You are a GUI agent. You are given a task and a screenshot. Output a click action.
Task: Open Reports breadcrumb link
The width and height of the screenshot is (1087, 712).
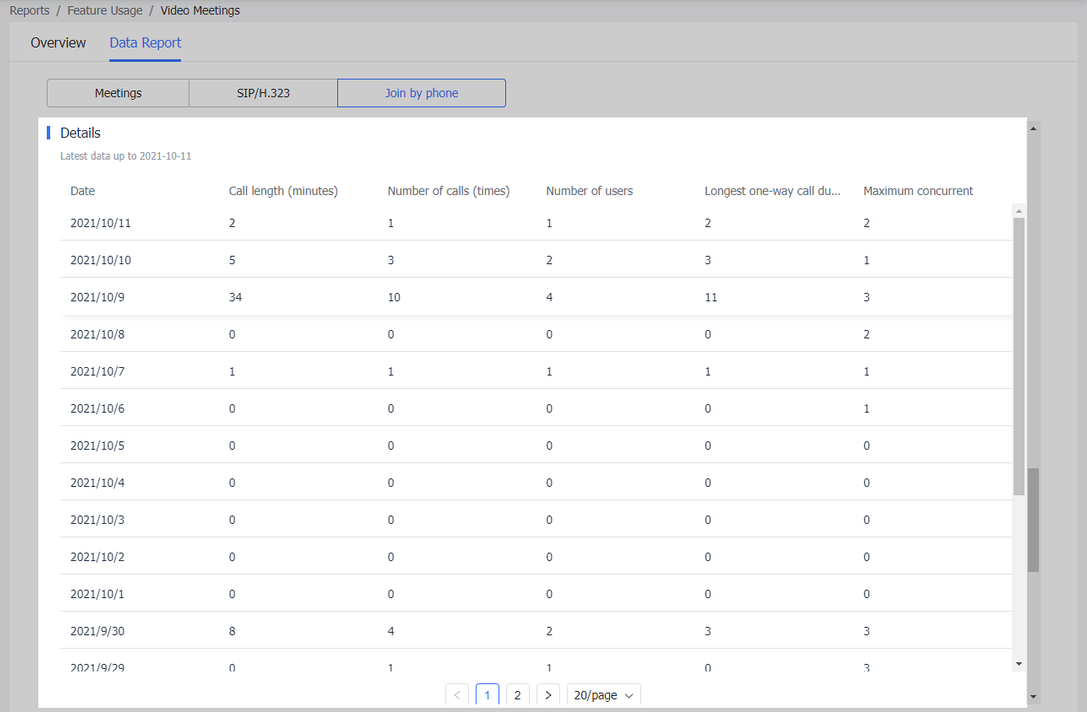[29, 10]
